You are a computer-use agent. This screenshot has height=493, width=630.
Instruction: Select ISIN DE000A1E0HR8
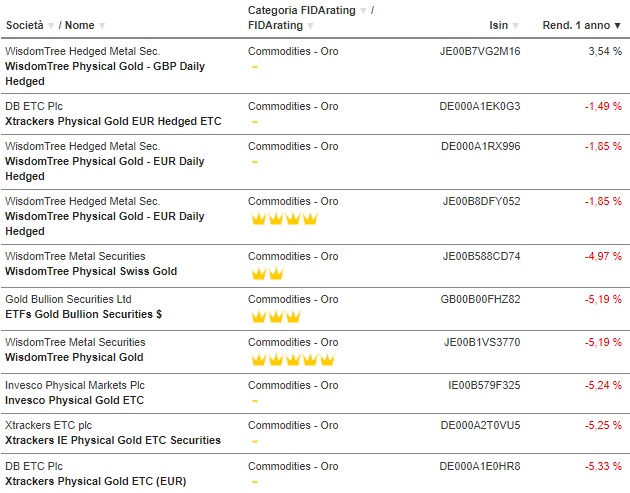[x=480, y=466]
